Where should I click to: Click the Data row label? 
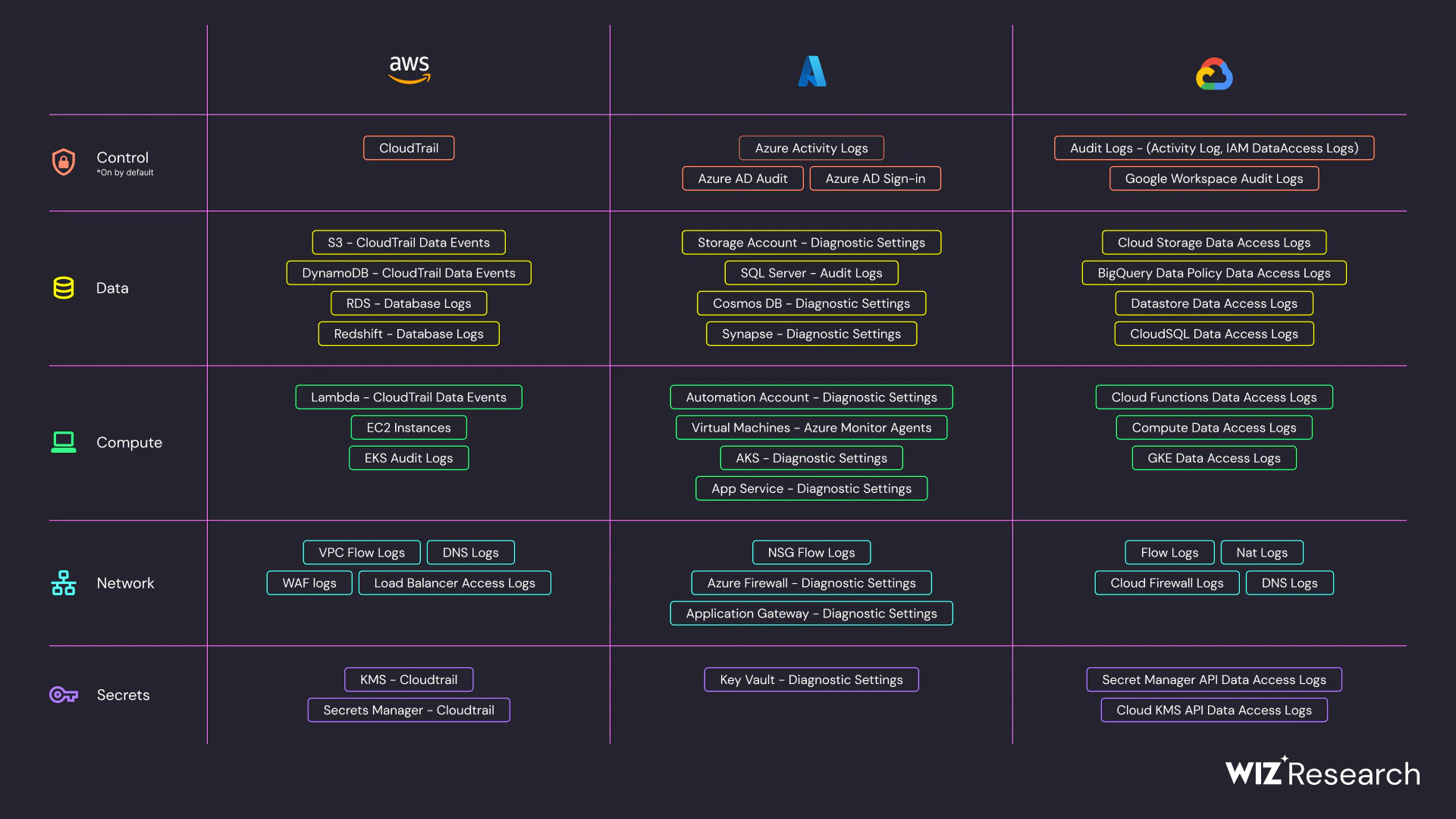point(112,288)
